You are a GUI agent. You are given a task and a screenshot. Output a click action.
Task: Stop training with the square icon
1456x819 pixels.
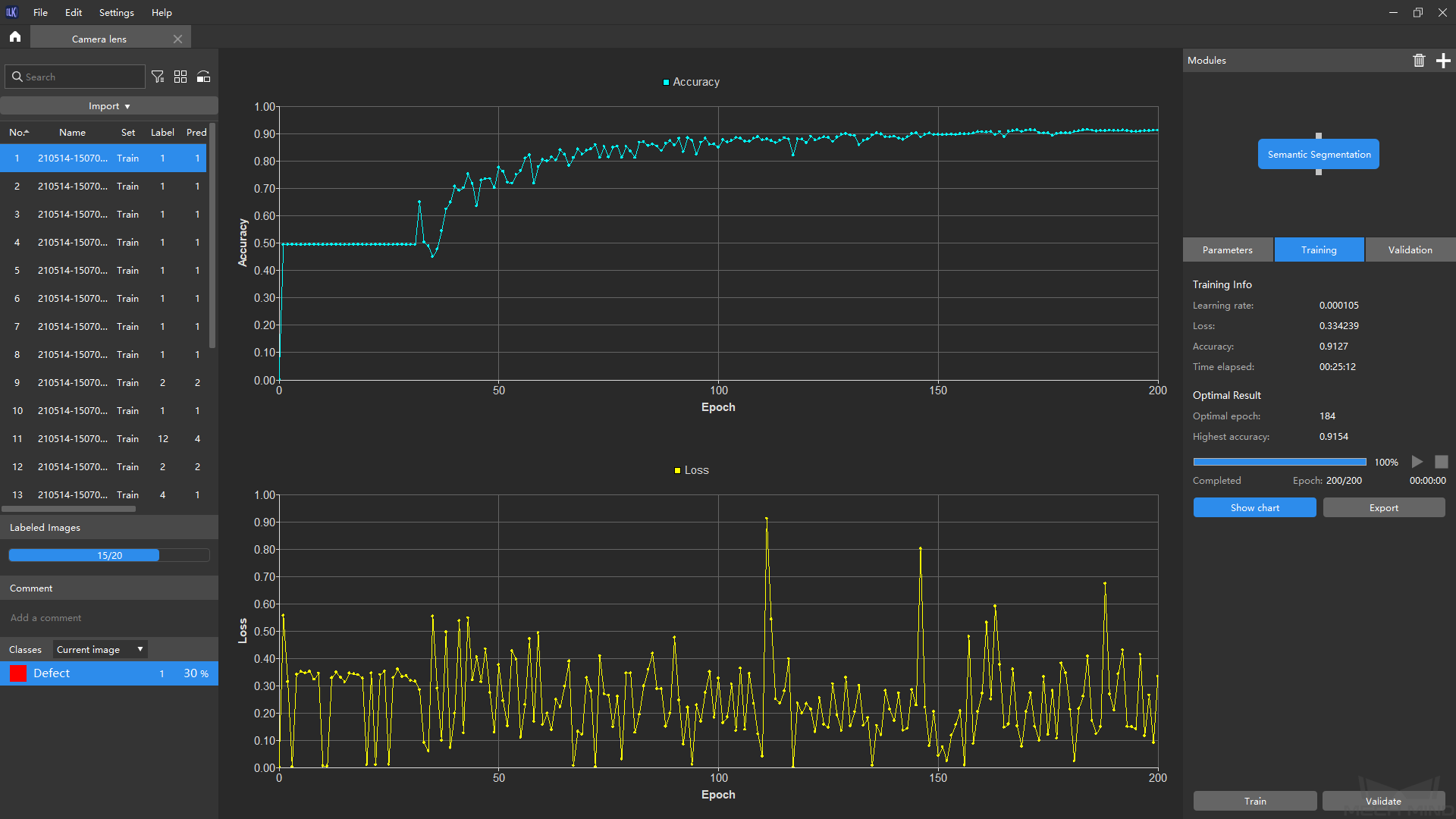tap(1442, 462)
